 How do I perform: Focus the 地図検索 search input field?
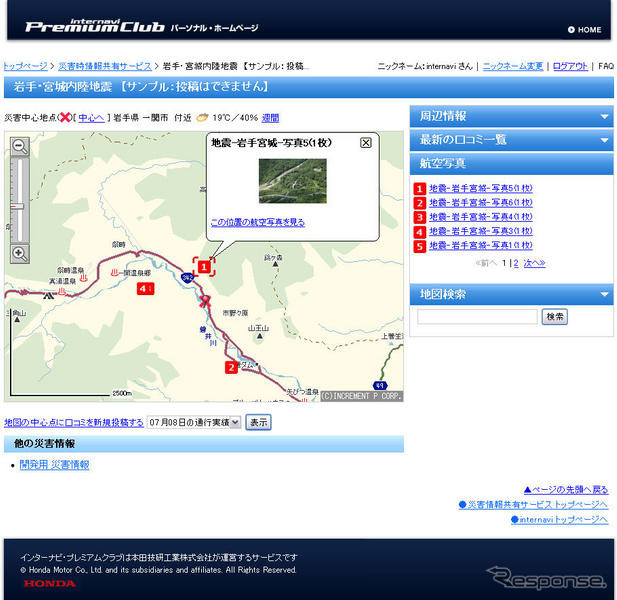tap(477, 317)
